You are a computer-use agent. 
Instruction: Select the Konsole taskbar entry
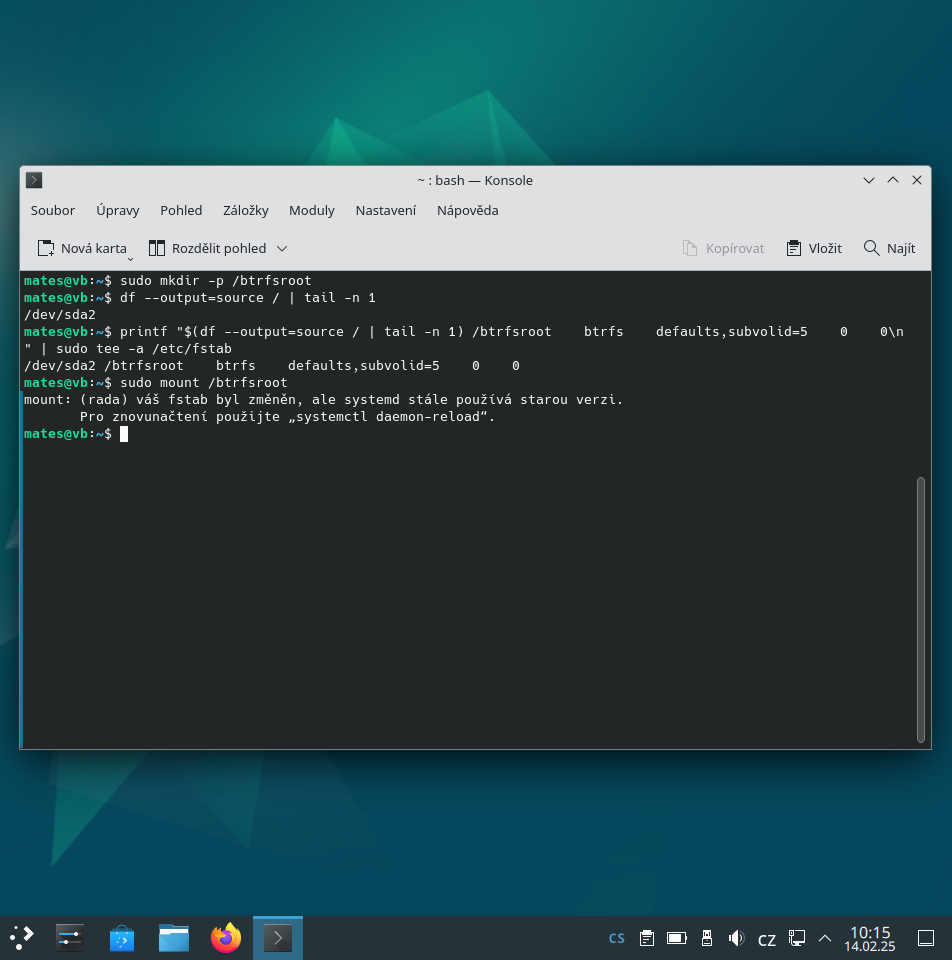278,938
